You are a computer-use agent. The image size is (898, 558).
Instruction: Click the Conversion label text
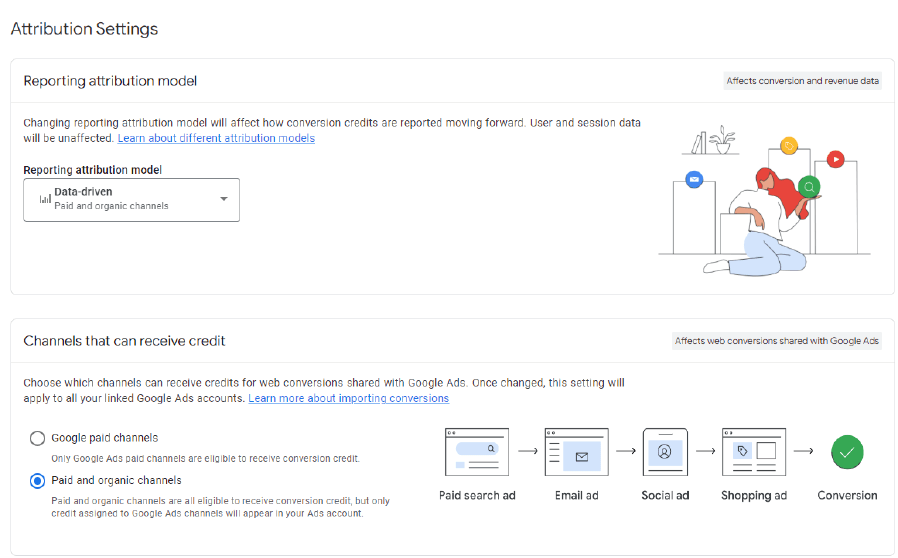point(847,496)
